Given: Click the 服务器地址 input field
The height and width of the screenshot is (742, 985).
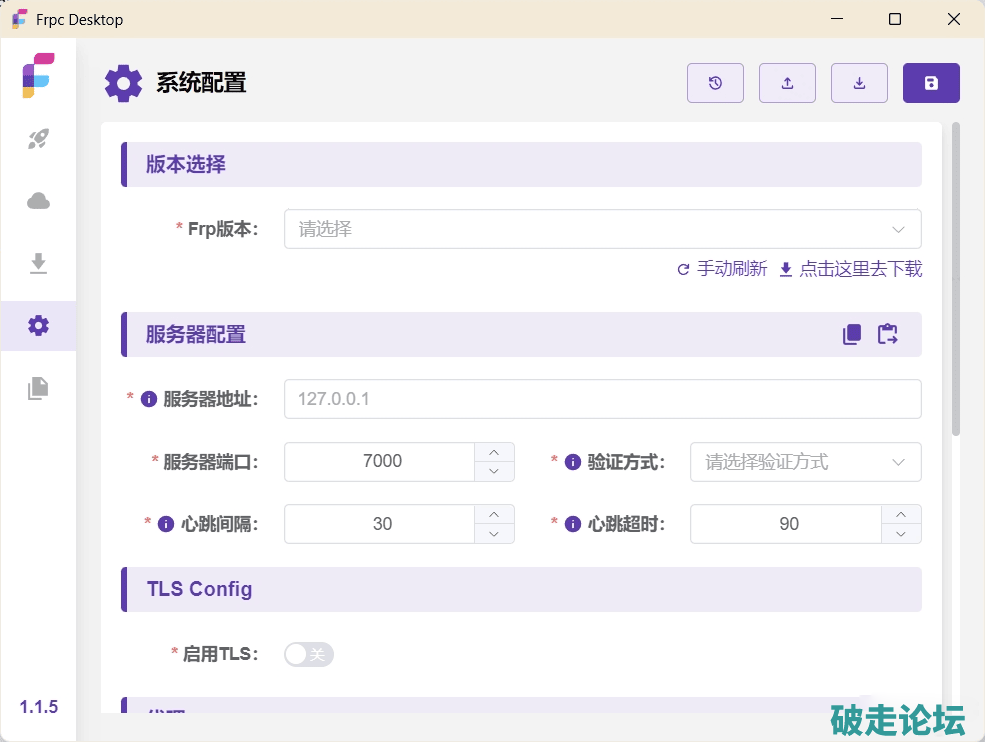Looking at the screenshot, I should [x=602, y=399].
